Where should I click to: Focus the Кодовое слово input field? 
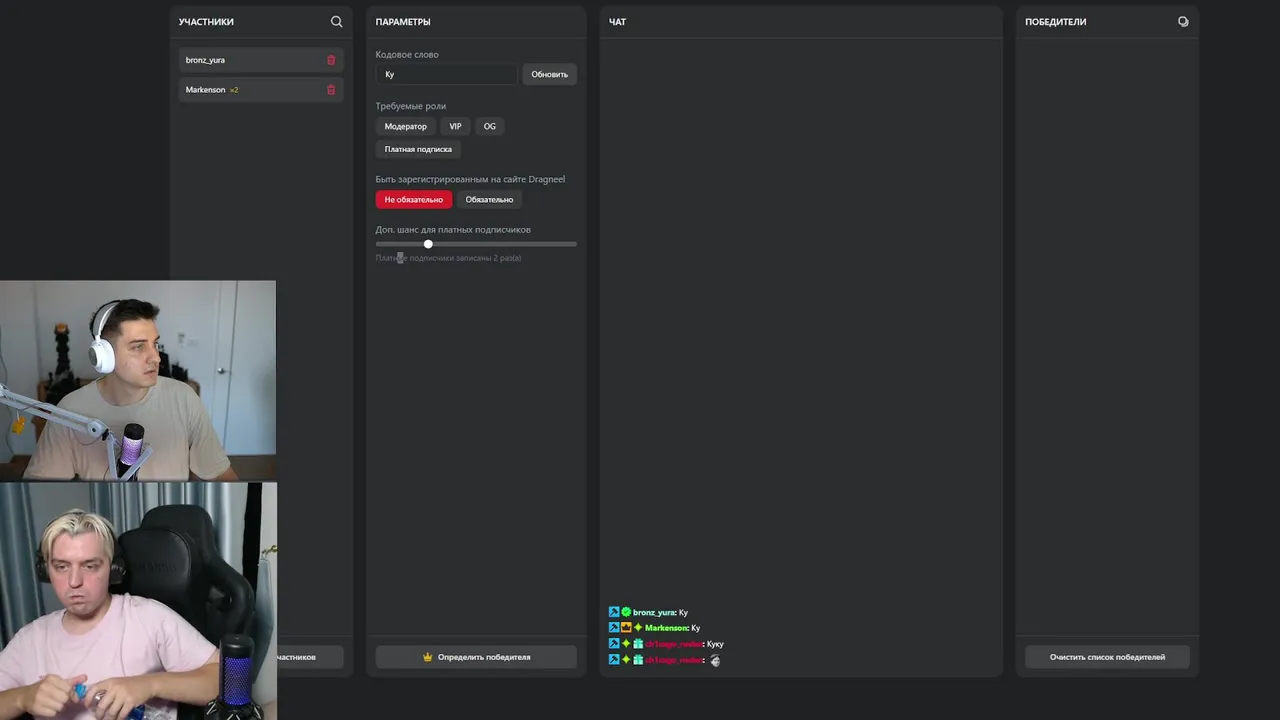tap(447, 74)
